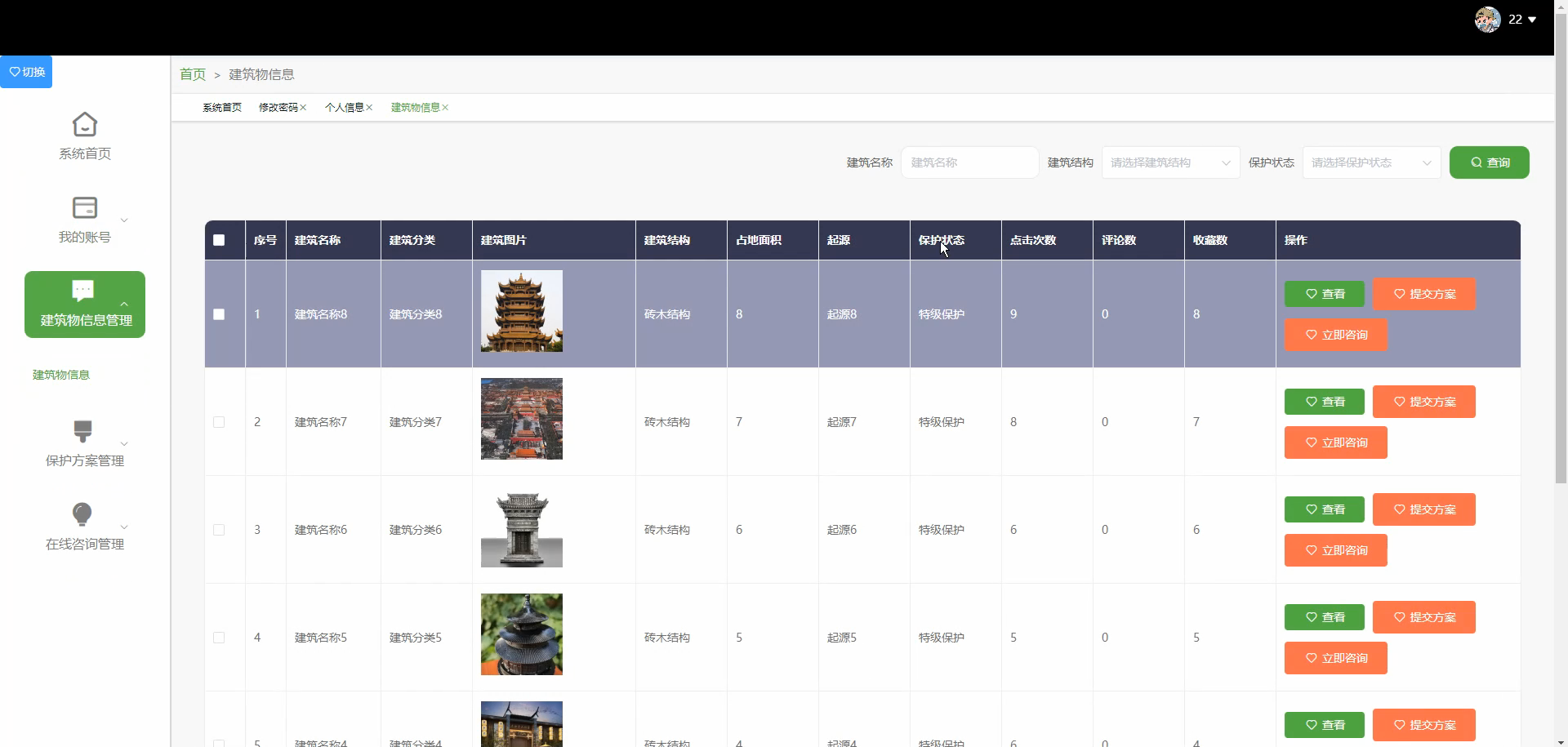Expand 在线咨询管理 submenu chevron
Image resolution: width=1568 pixels, height=747 pixels.
[x=124, y=527]
